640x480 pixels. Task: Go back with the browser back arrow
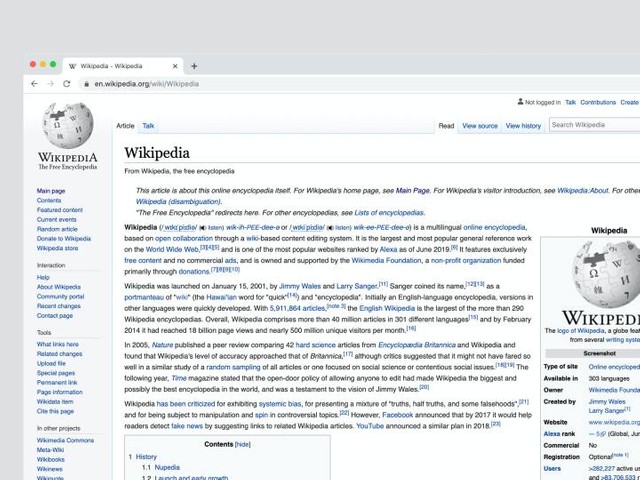pyautogui.click(x=34, y=84)
